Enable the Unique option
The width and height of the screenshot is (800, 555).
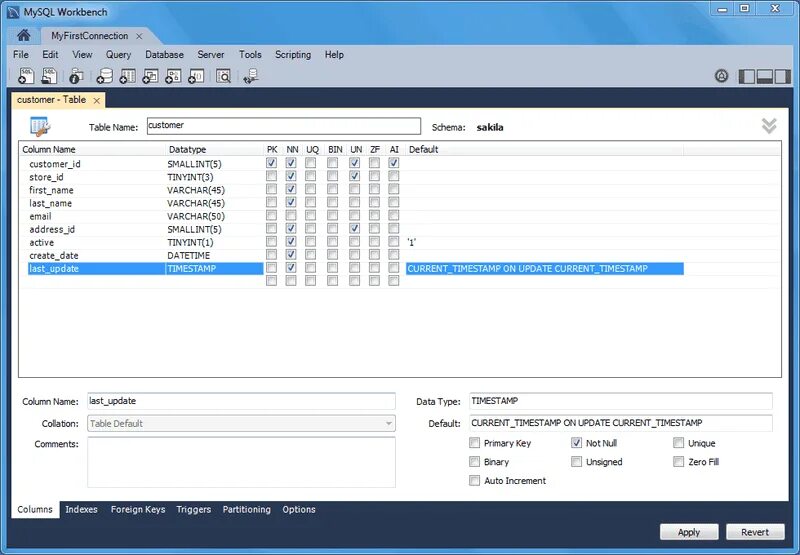pos(679,443)
